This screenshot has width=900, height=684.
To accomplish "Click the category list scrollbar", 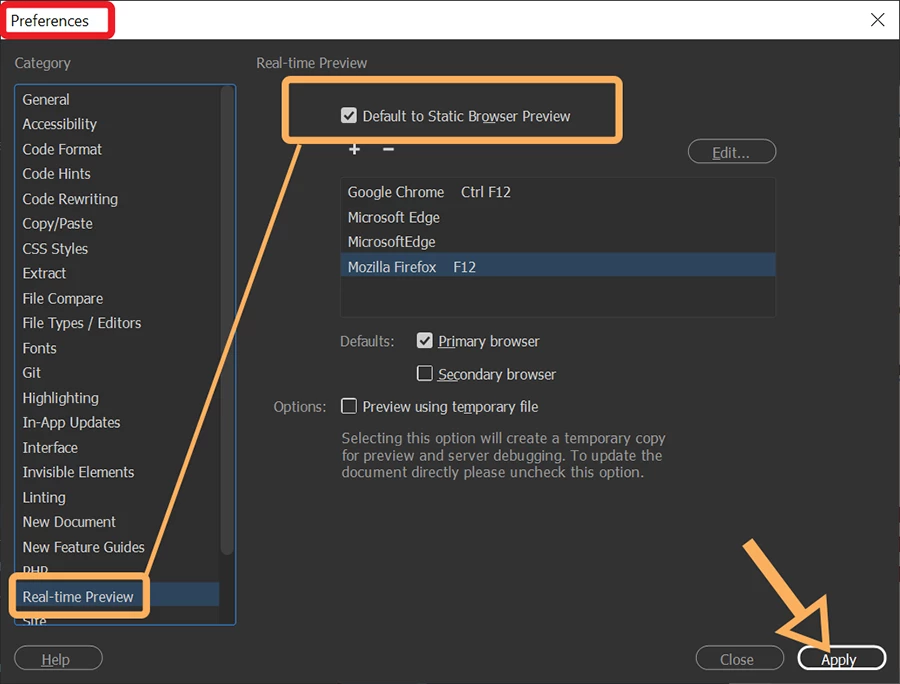I will 227,321.
